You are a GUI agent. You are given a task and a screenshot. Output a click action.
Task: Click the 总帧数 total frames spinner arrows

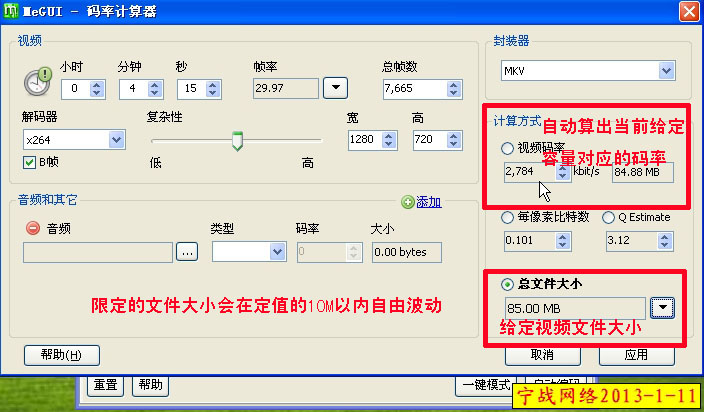click(x=454, y=89)
